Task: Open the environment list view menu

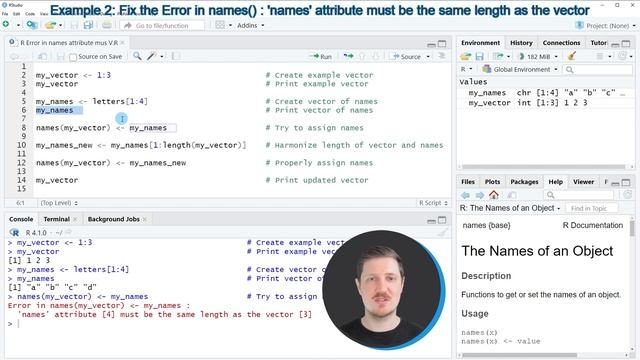Action: (603, 56)
